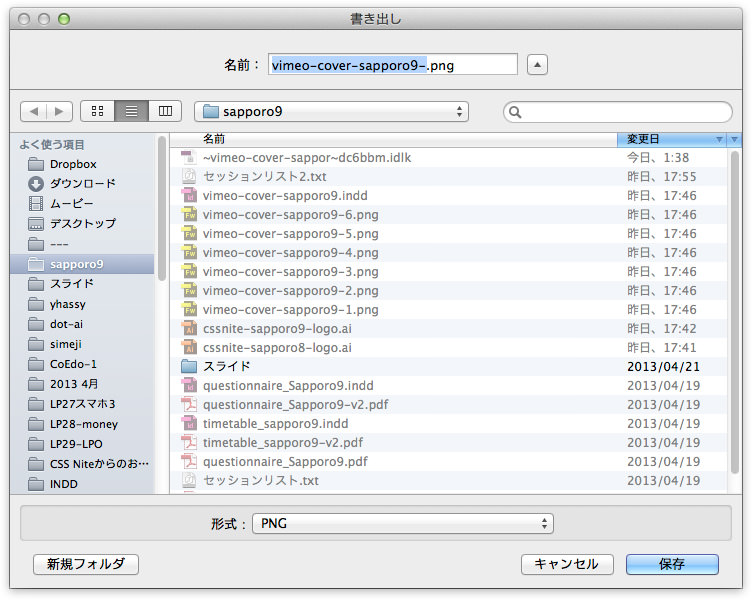Open the LP27スマホ3 sidebar folder
752x600 pixels.
[82, 404]
